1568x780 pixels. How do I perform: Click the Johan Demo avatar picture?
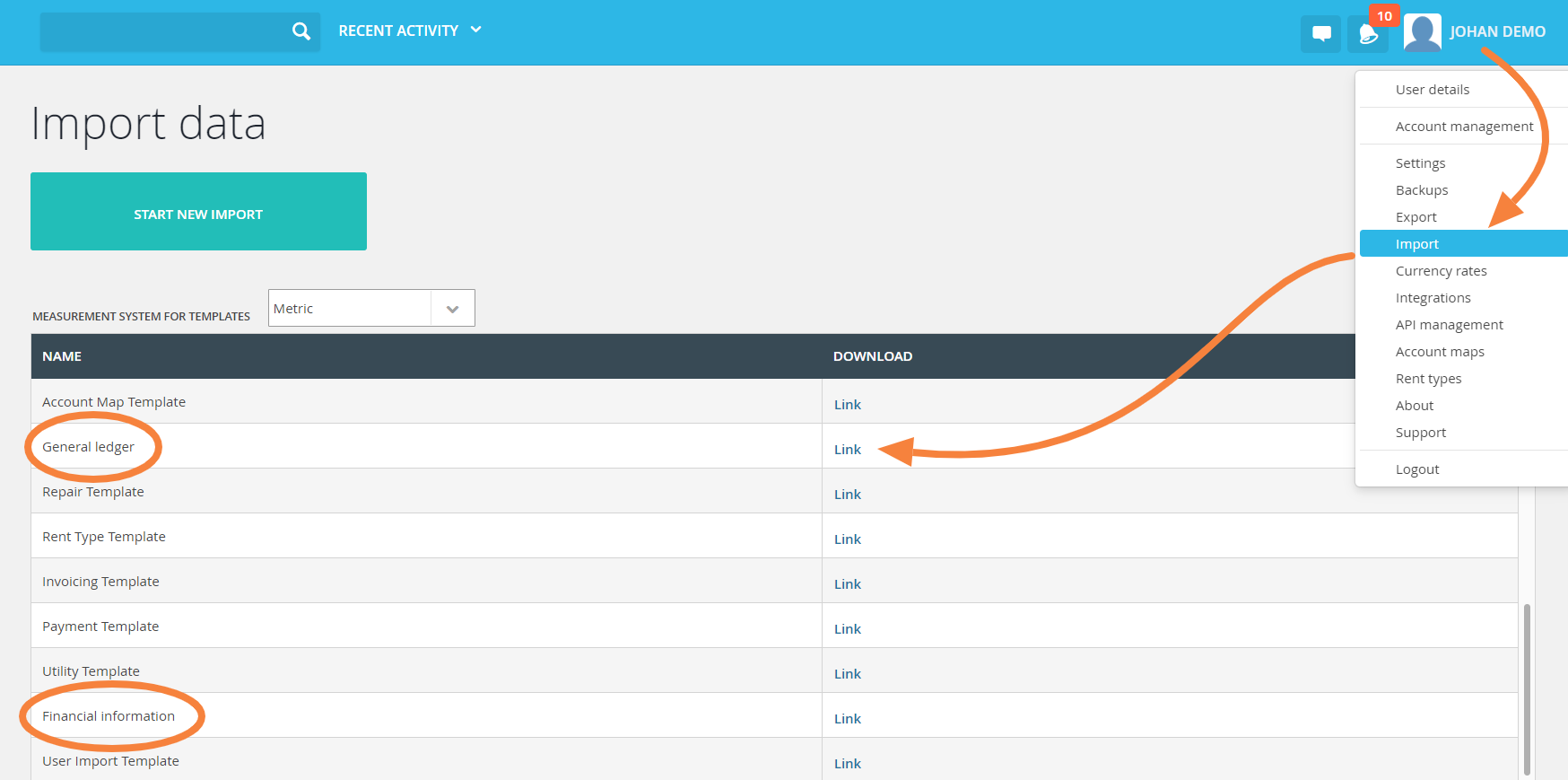[x=1423, y=32]
